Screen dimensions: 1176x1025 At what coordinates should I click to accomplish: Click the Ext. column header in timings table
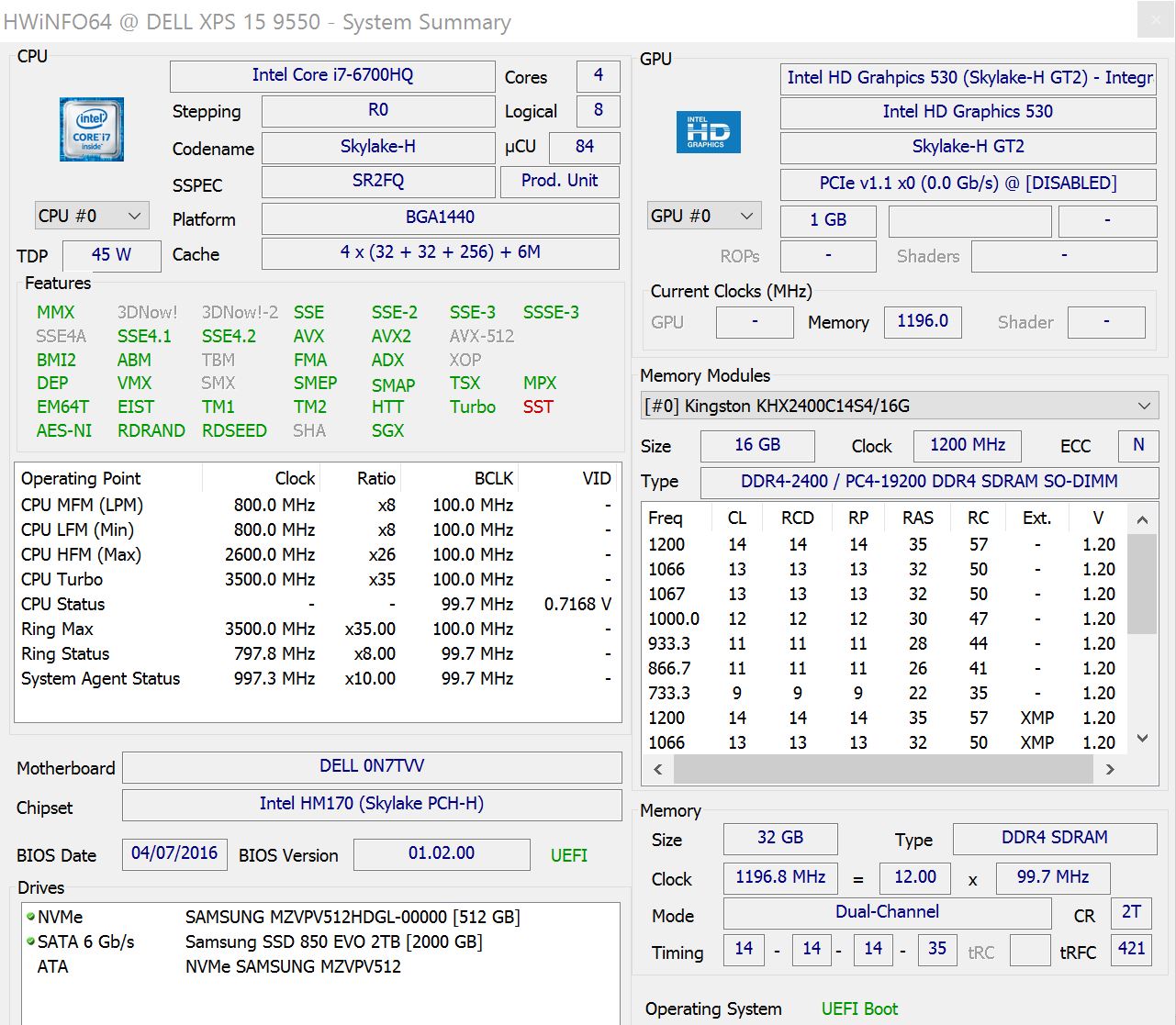click(1037, 518)
